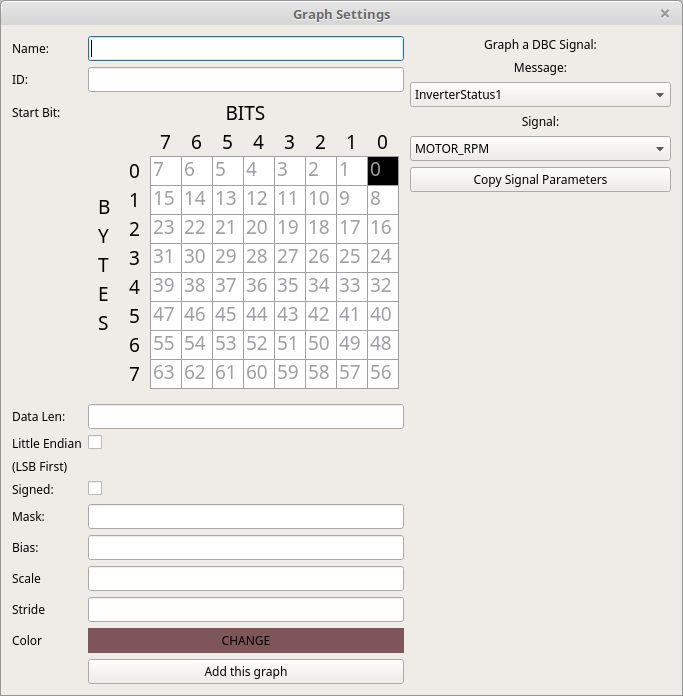Click the Mask input field
This screenshot has width=683, height=696.
[x=245, y=516]
